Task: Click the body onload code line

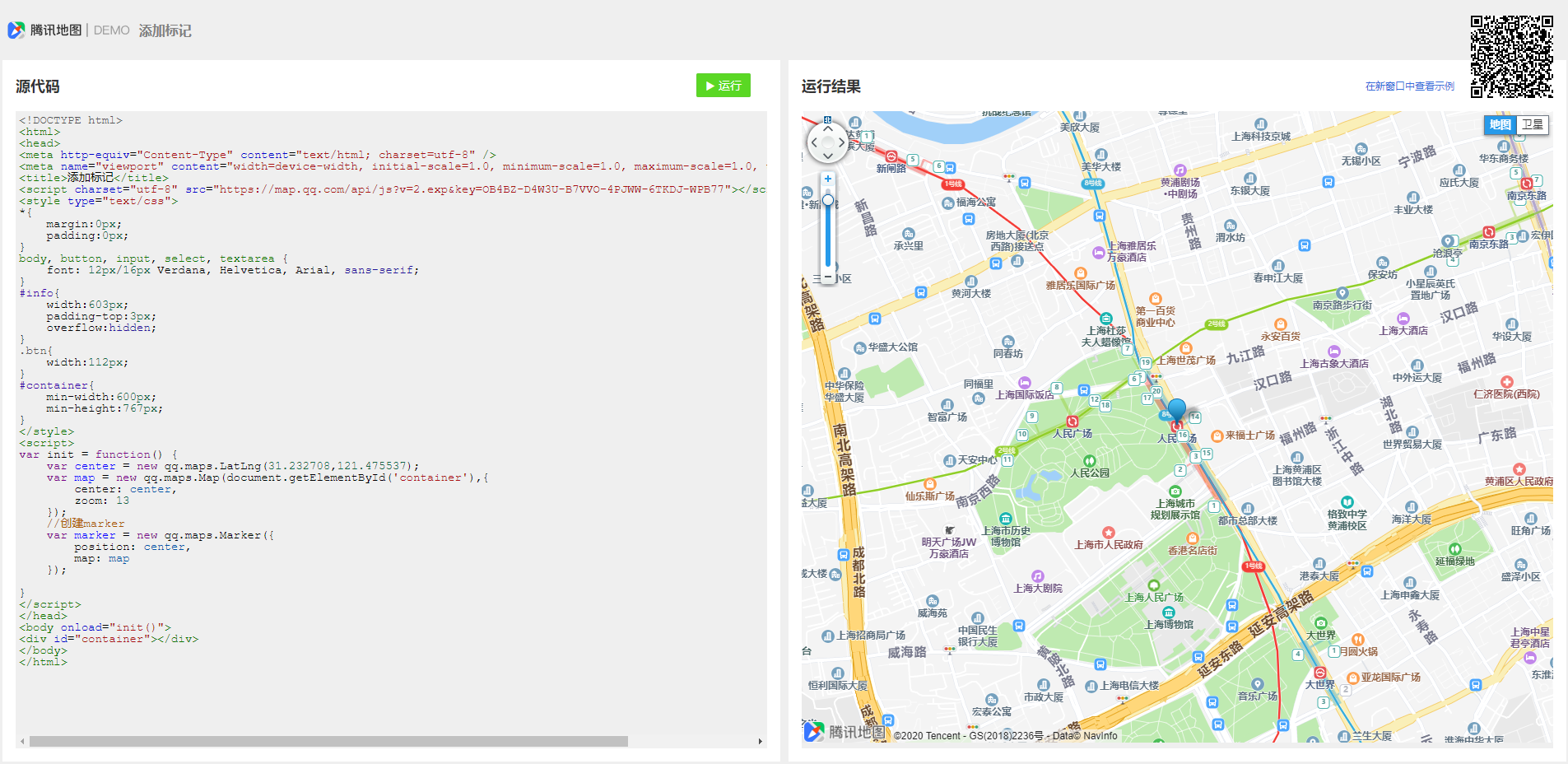Action: 95,627
